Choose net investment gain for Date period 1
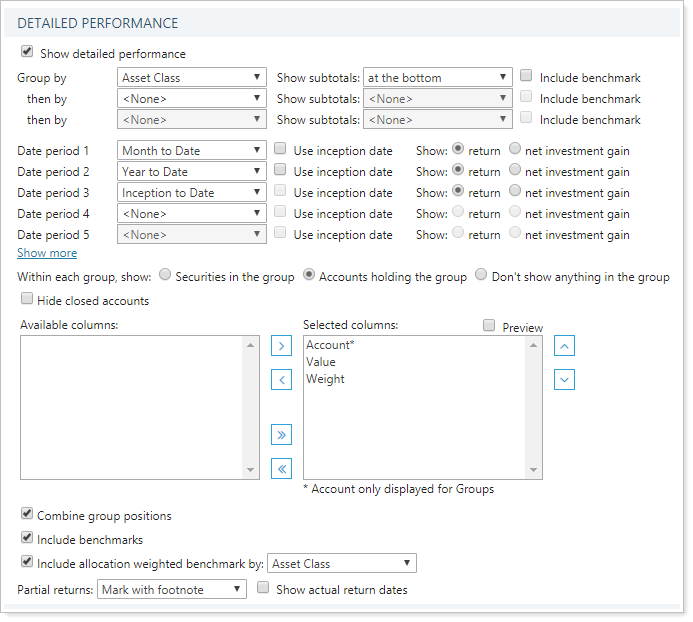The height and width of the screenshot is (622, 693). (x=515, y=150)
